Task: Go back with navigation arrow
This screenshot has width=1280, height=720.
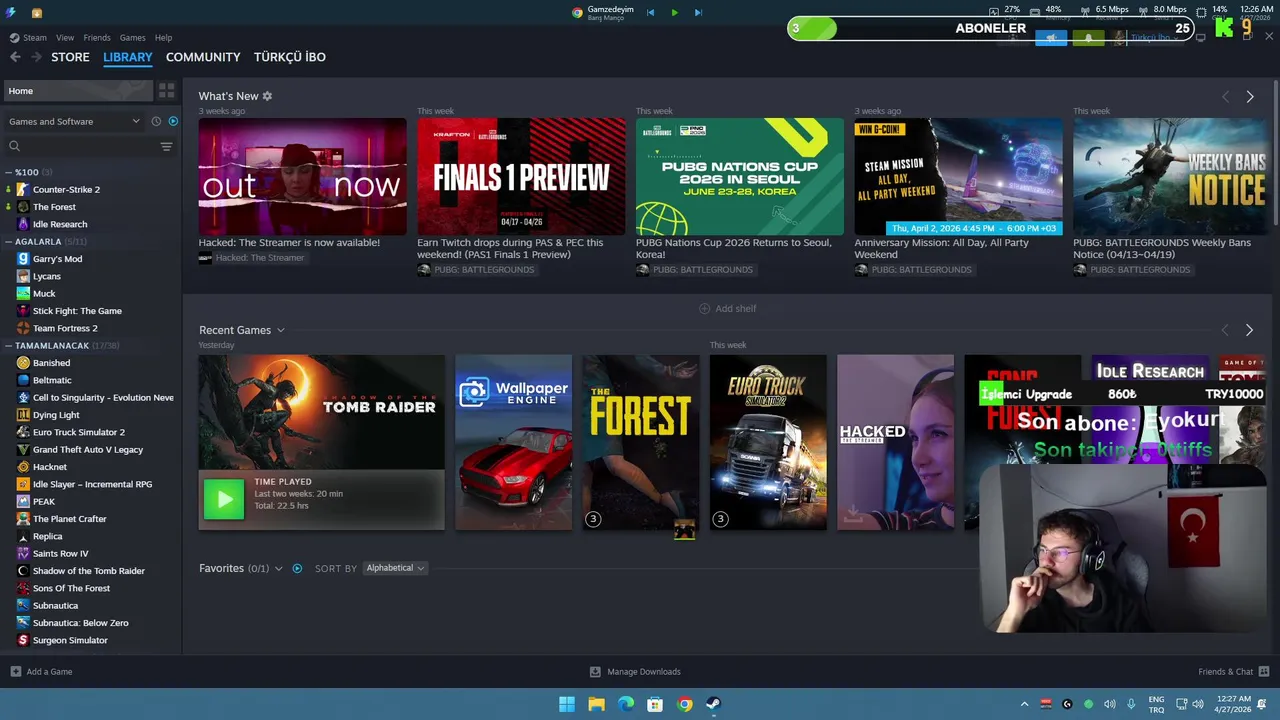Action: (x=15, y=57)
